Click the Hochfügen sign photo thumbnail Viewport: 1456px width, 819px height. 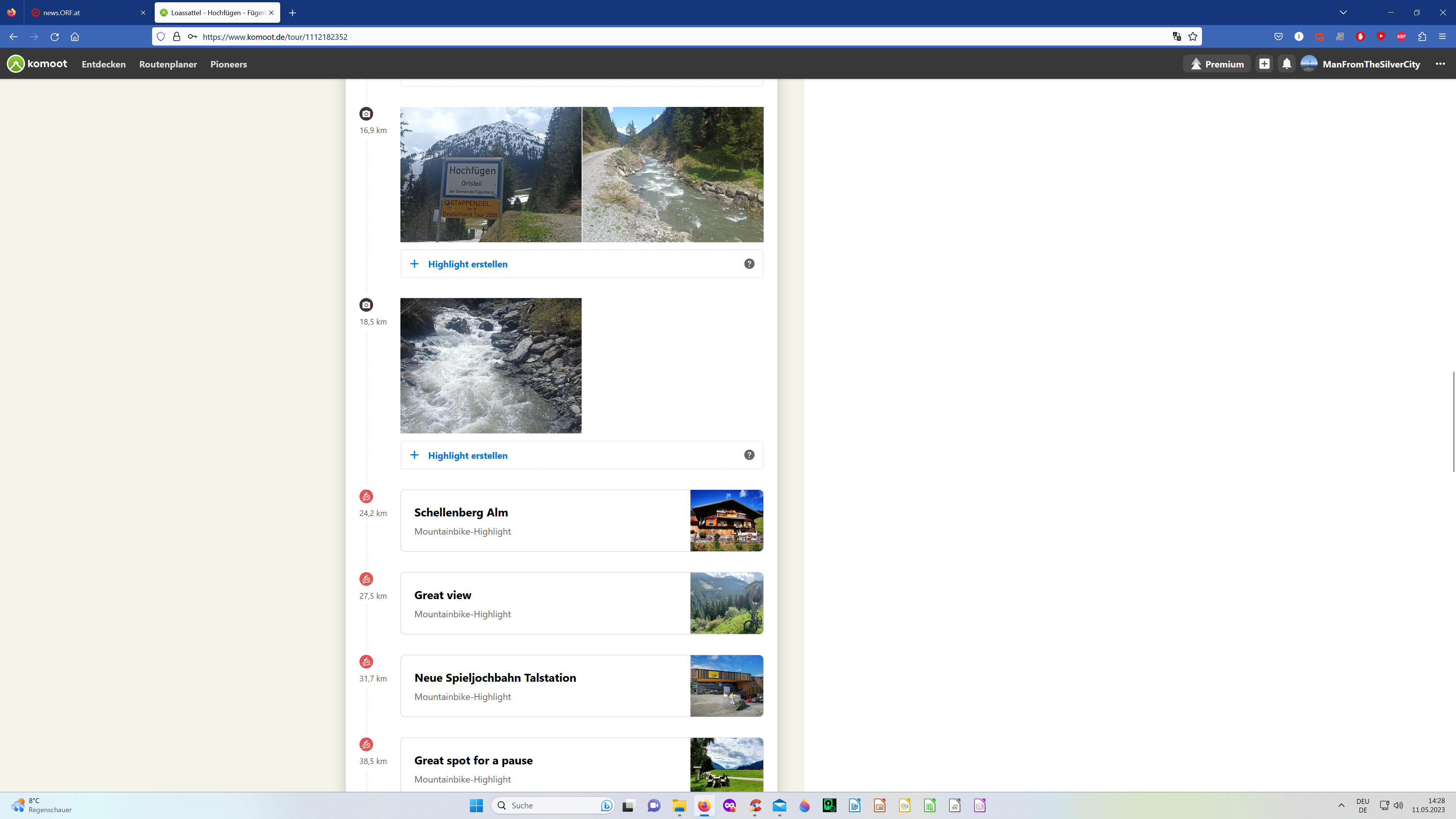(x=491, y=175)
